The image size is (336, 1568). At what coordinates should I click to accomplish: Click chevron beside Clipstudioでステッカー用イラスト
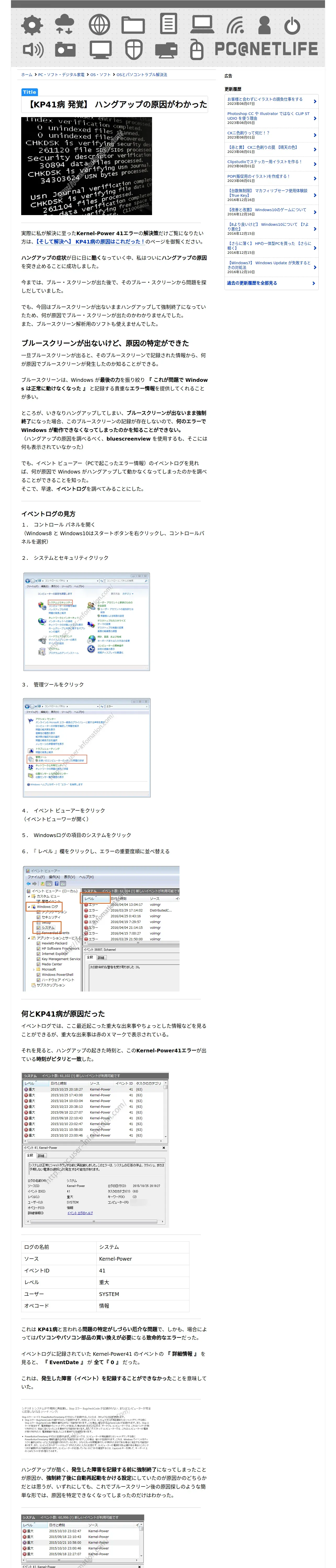[315, 164]
